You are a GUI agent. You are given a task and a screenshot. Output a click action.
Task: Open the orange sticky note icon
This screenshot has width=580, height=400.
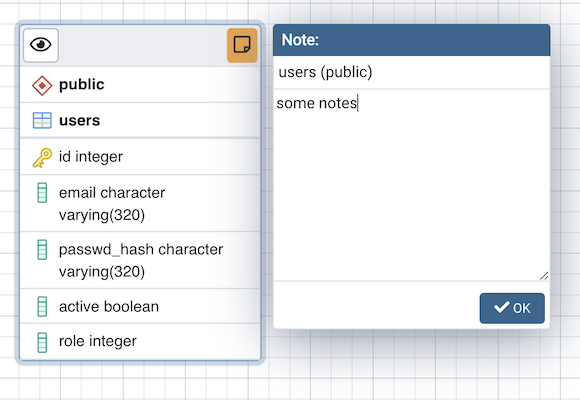pyautogui.click(x=242, y=45)
